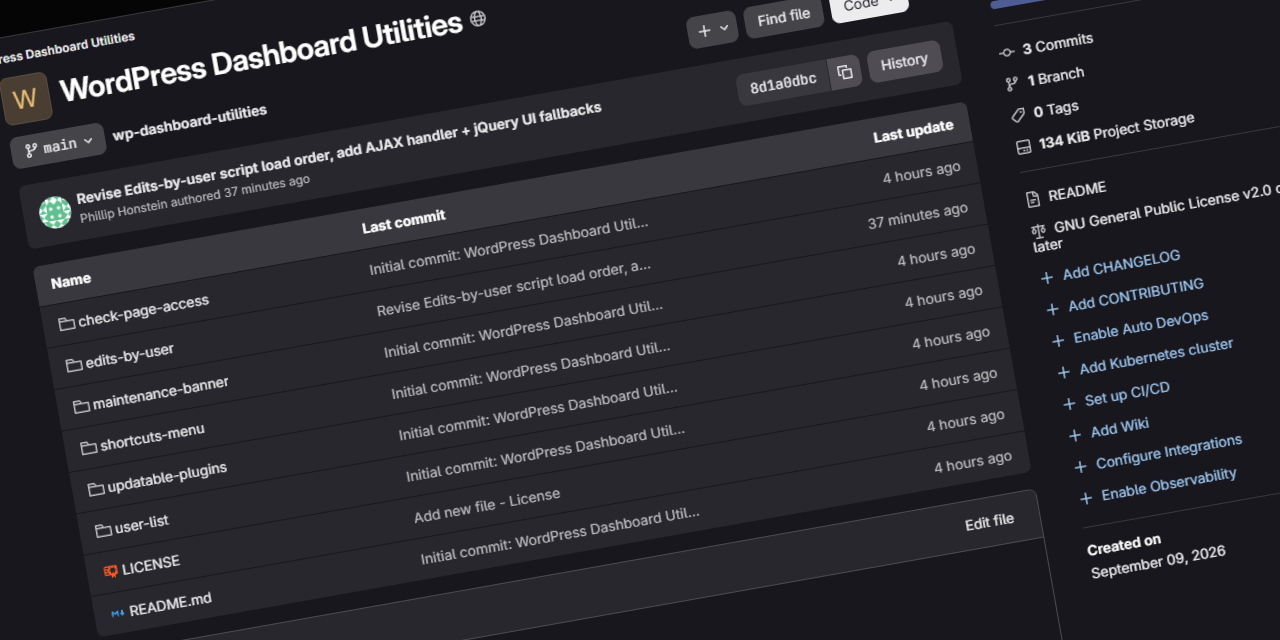Viewport: 1280px width, 640px height.
Task: Click wp-dashboard-utilities breadcrumb path
Action: (190, 123)
